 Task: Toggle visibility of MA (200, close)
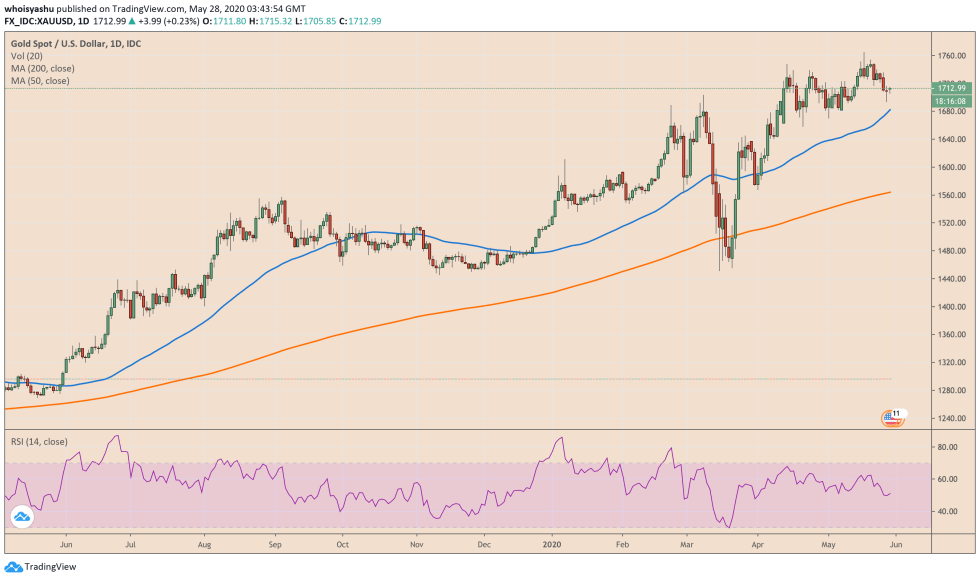tap(42, 70)
